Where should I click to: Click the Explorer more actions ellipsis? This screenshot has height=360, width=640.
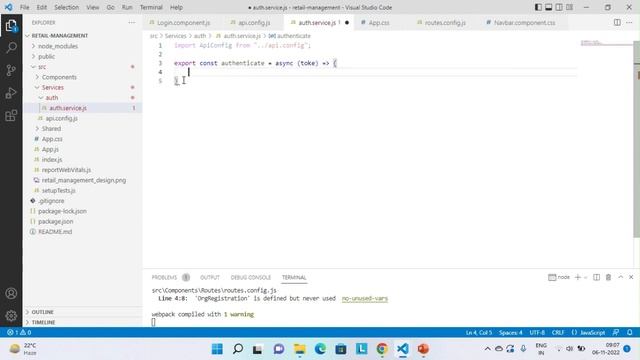[131, 23]
